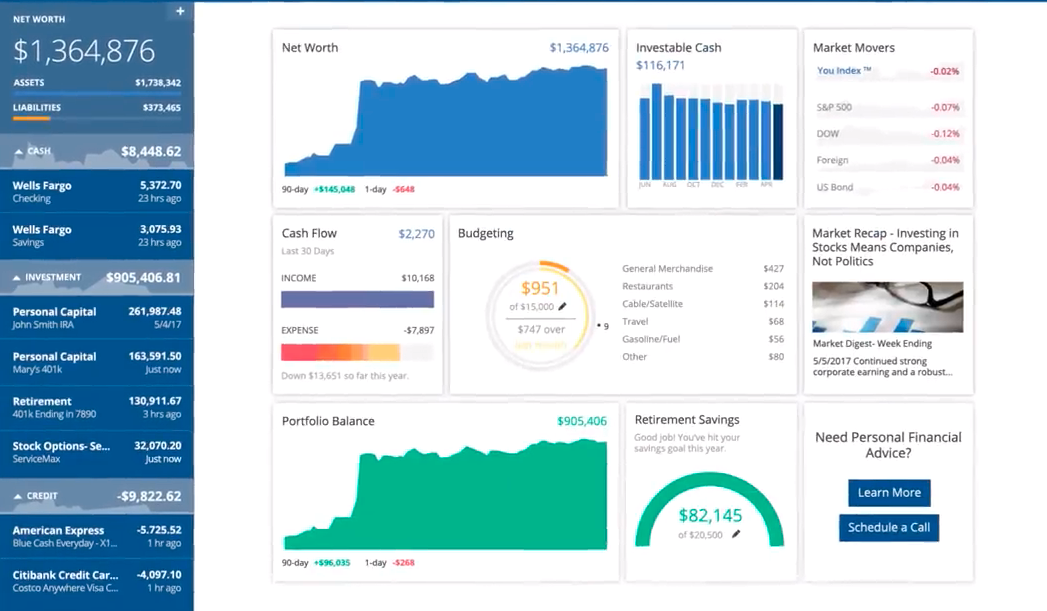Click the plus icon to add an account
The image size is (1047, 611).
(180, 12)
